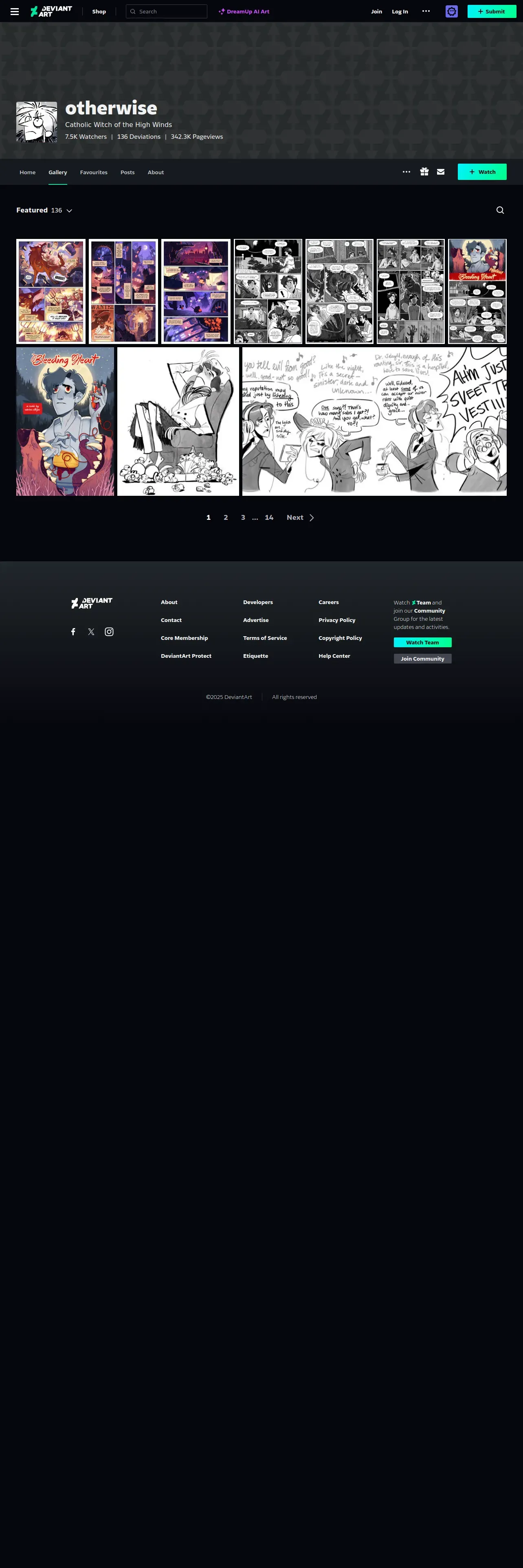This screenshot has width=523, height=1568.
Task: Click the envelope message icon
Action: coord(441,172)
